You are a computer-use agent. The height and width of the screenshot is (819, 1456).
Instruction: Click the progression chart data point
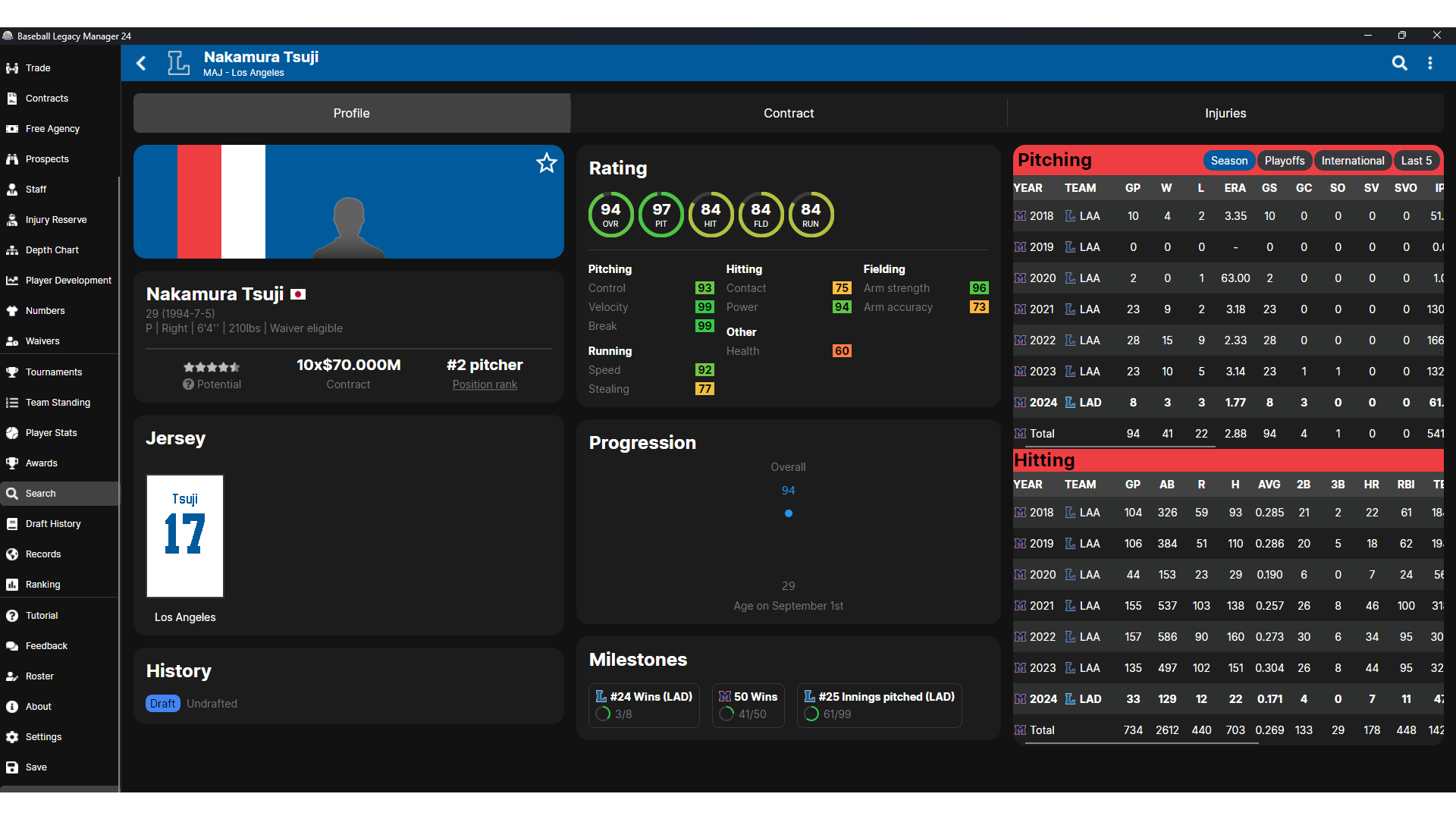click(789, 513)
